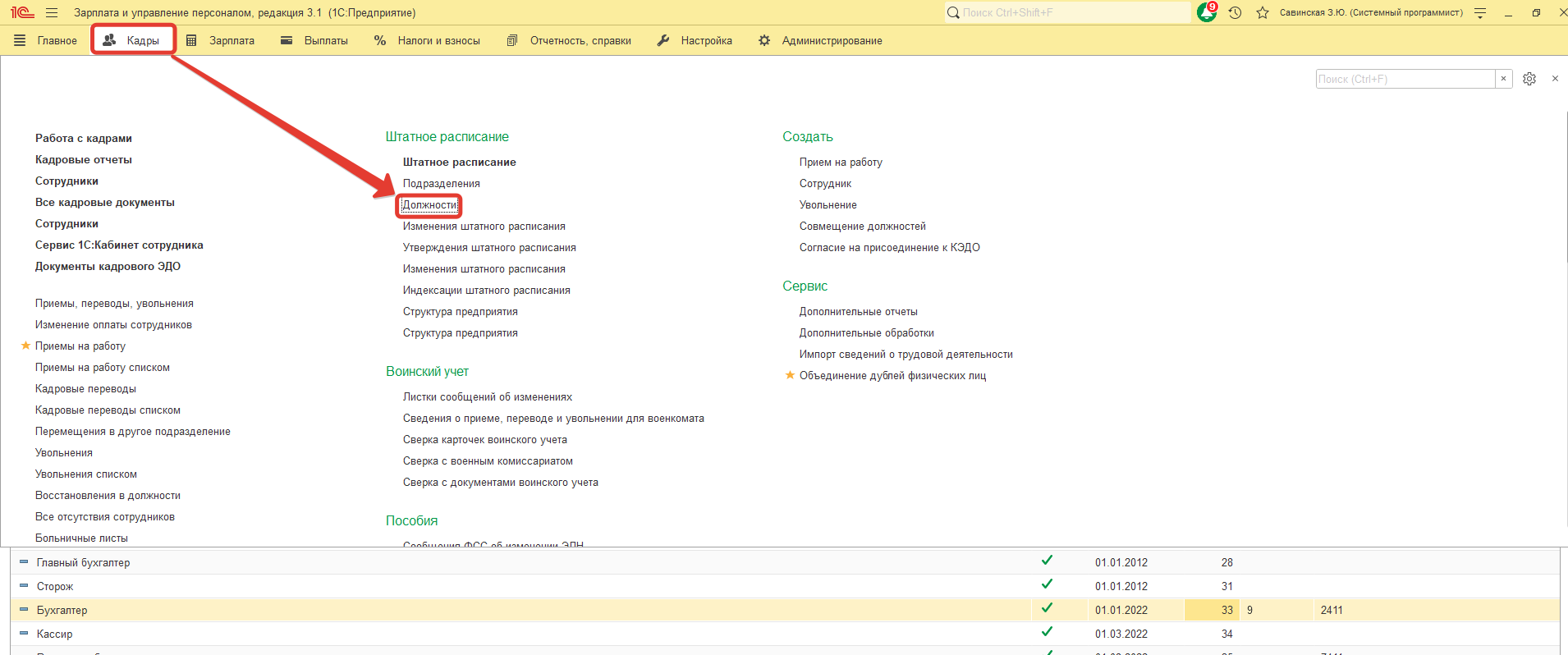Click checkmark in Сторож row
The width and height of the screenshot is (1568, 655).
pyautogui.click(x=1047, y=584)
